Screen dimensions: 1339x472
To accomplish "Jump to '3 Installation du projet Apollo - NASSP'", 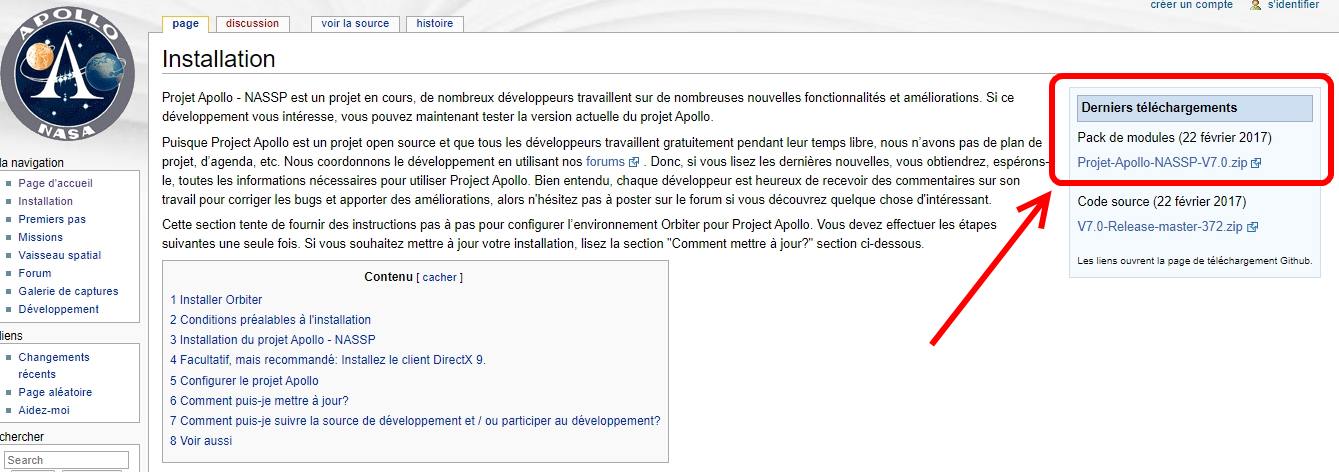I will pos(273,340).
